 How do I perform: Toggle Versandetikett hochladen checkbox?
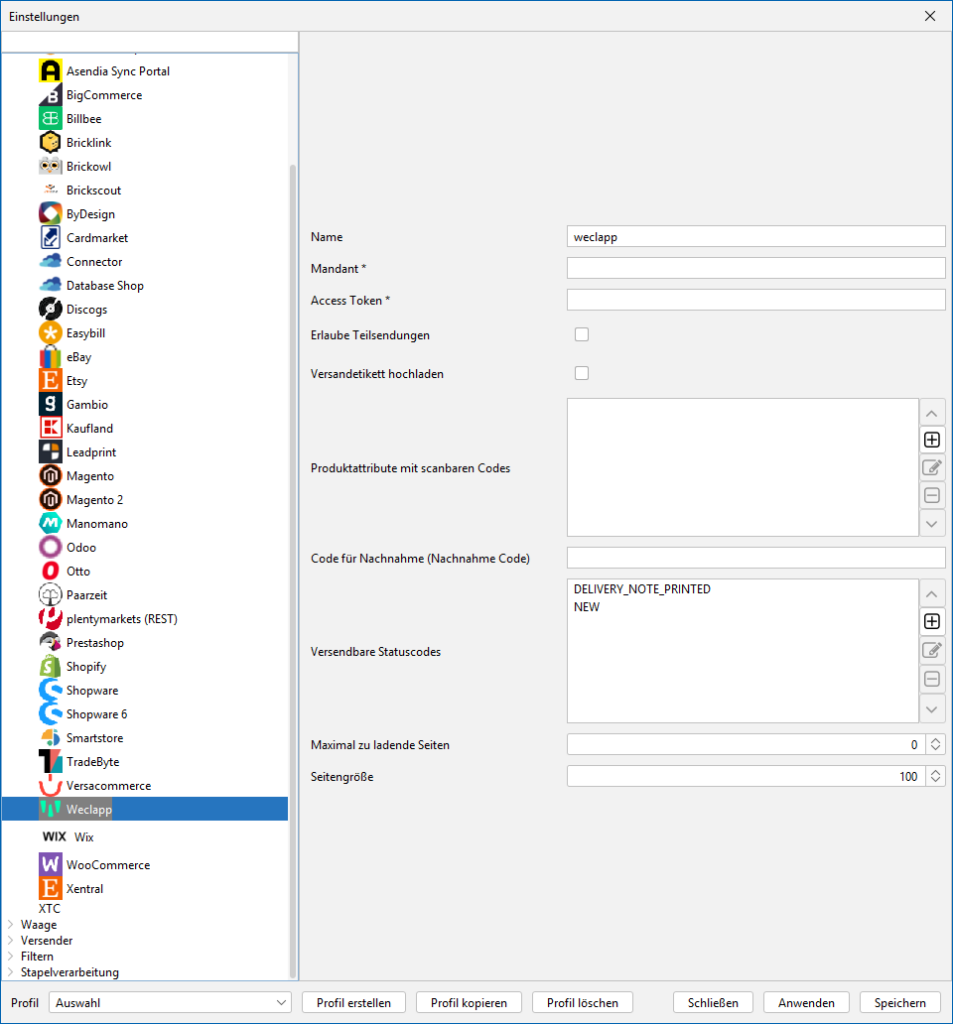coord(581,374)
